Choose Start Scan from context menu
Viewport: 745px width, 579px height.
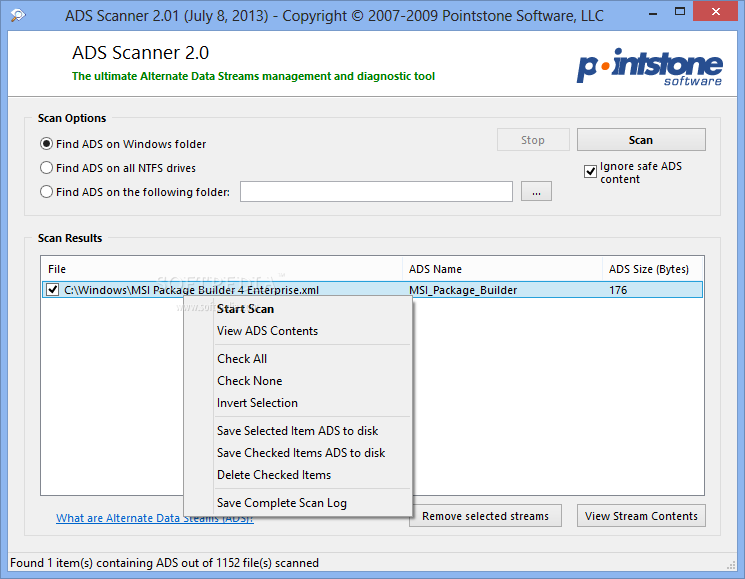coord(297,309)
